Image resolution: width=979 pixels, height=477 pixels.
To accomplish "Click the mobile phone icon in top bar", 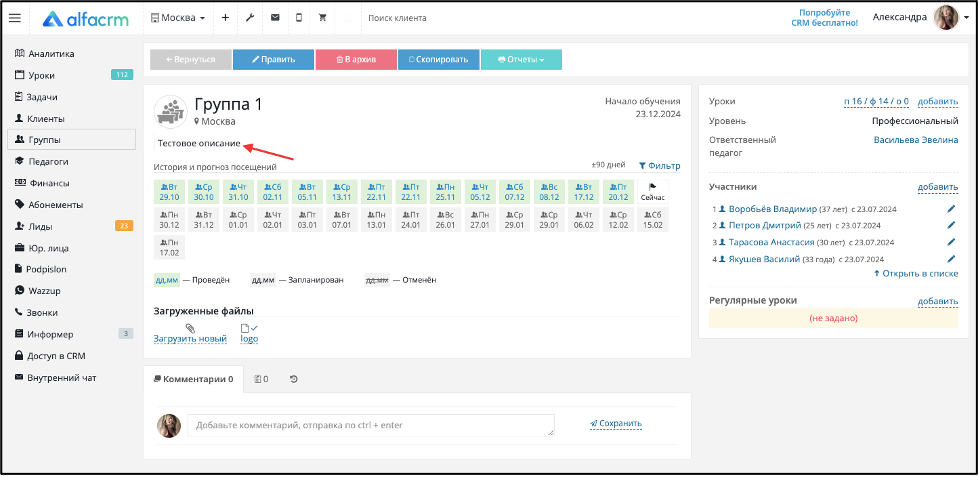I will [x=298, y=18].
